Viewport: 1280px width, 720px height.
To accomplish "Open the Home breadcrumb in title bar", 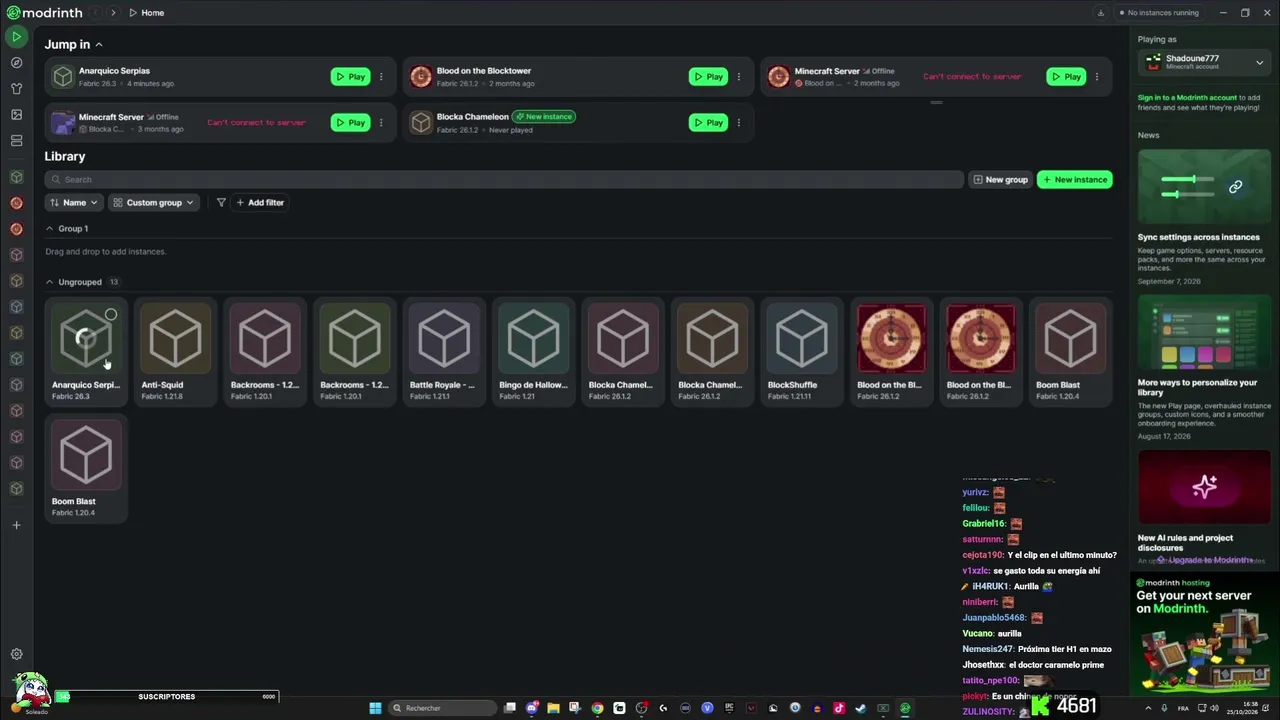I will tap(146, 13).
